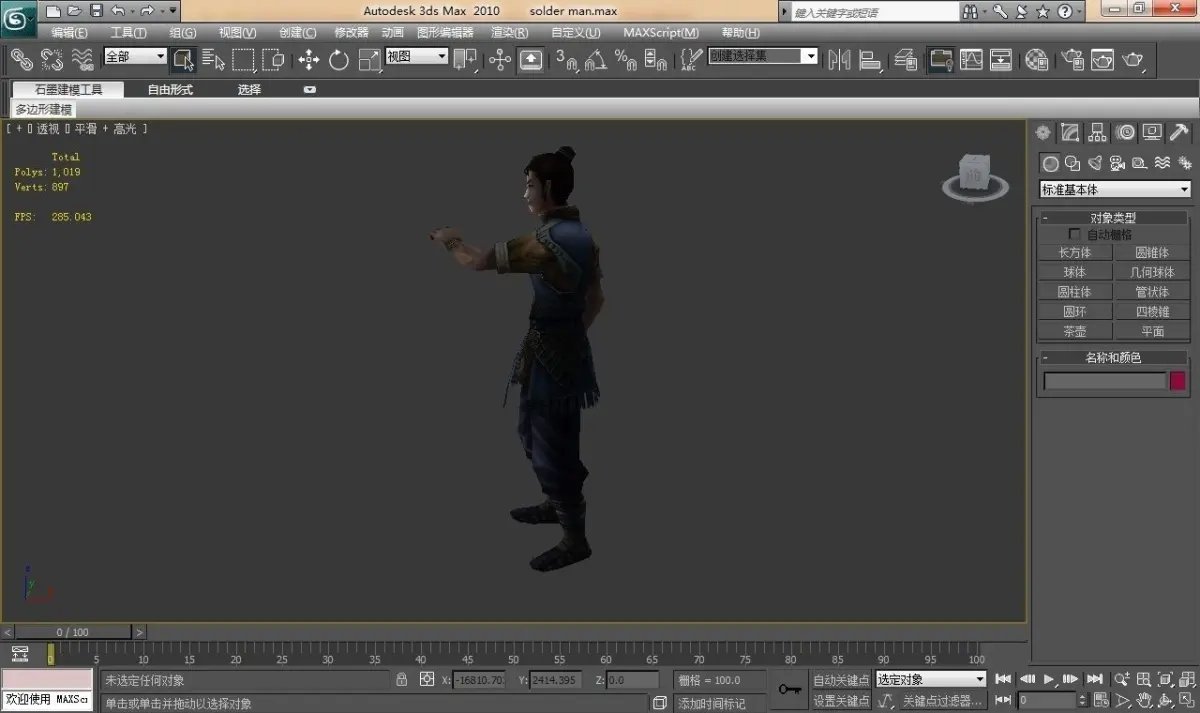
Task: Open the Layer Manager icon
Action: pos(906,59)
